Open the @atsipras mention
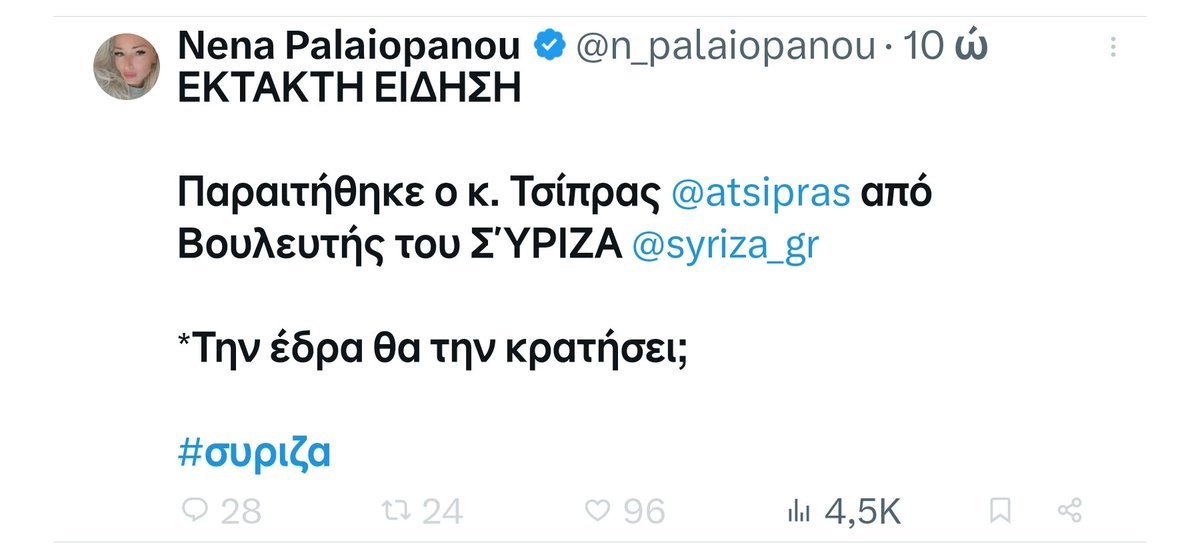Viewport: 1200px width, 555px height. click(756, 195)
